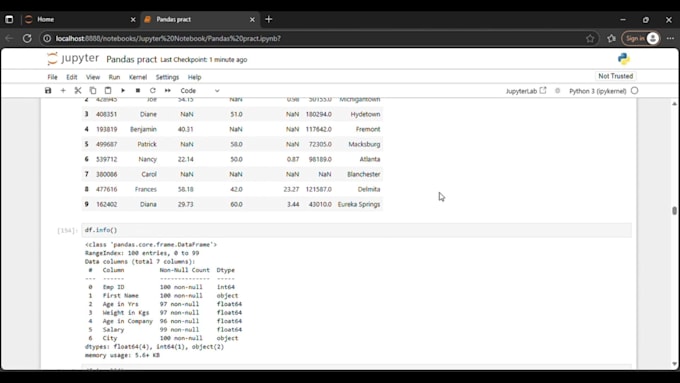Click the table cell 'Diane'
Image resolution: width=680 pixels, height=383 pixels.
click(x=148, y=114)
